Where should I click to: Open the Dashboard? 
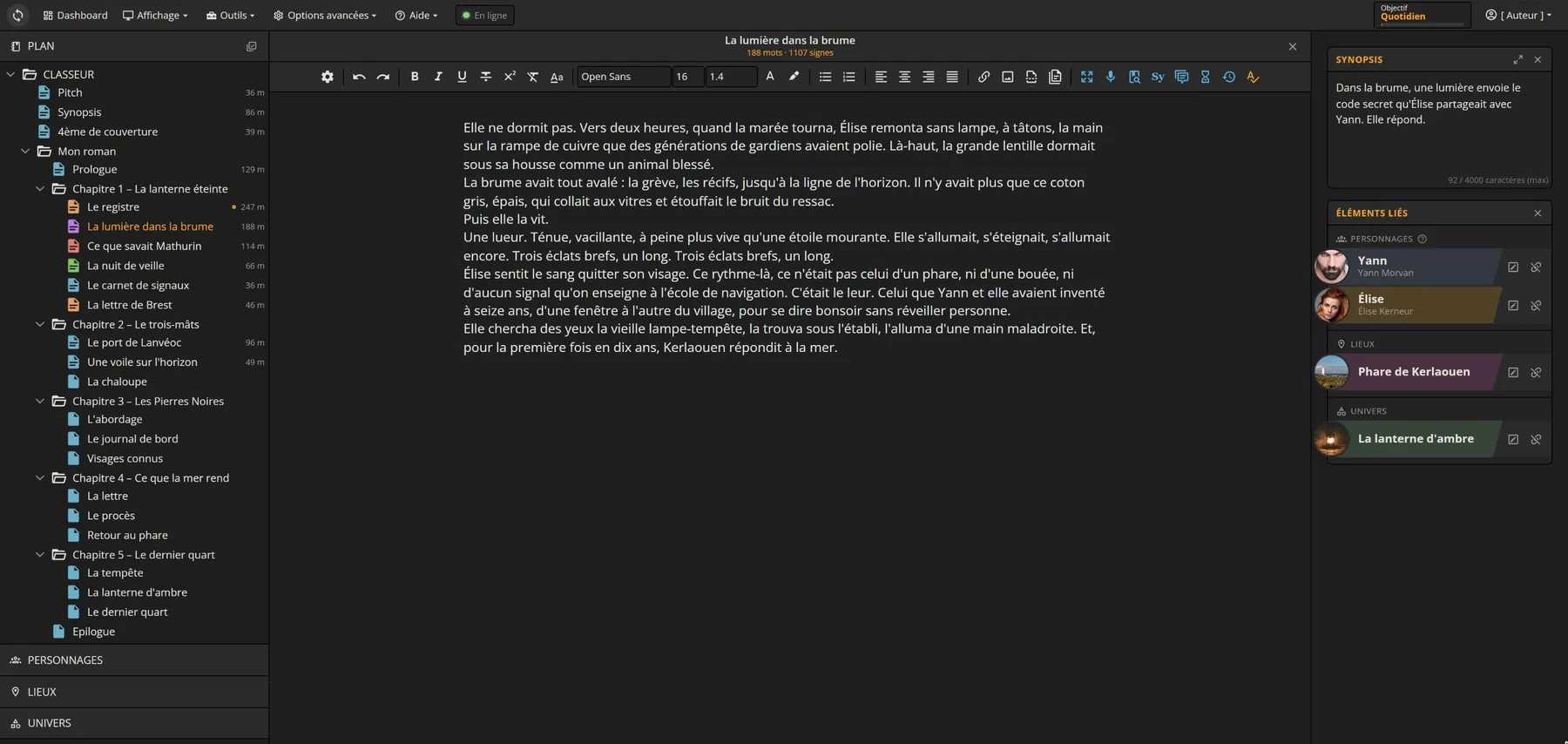(75, 15)
